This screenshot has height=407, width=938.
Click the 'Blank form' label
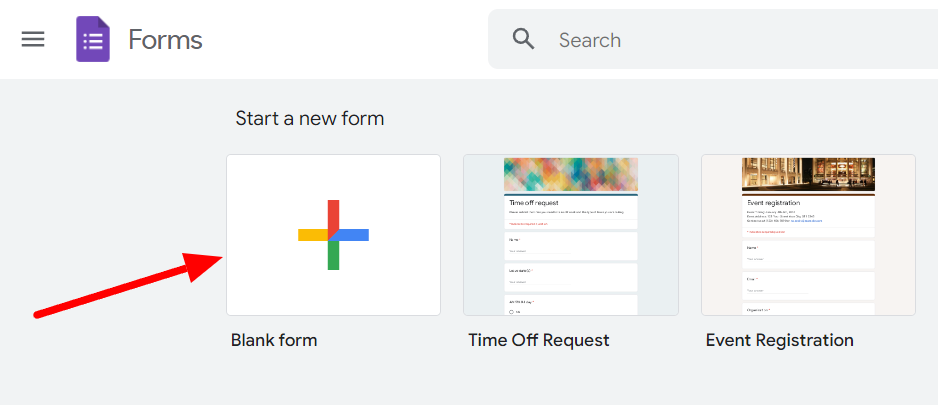[274, 340]
